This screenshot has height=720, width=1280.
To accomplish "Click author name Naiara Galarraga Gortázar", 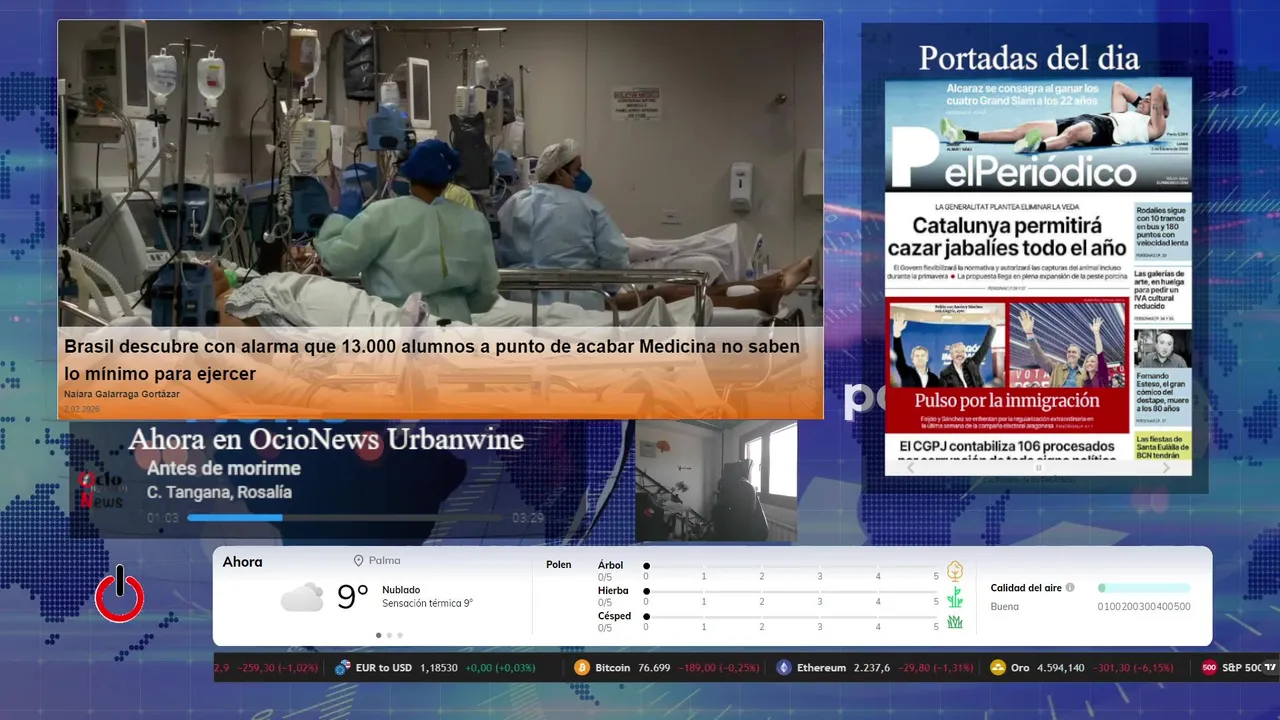I will tap(122, 394).
